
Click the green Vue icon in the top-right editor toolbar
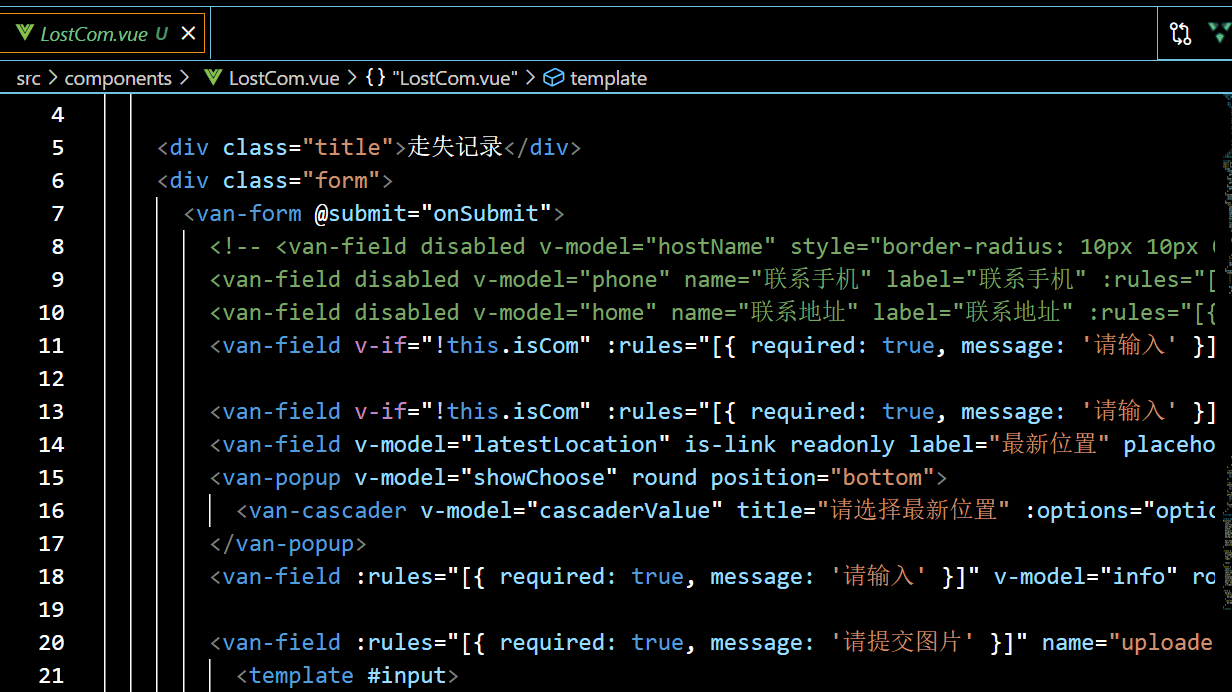click(1219, 33)
